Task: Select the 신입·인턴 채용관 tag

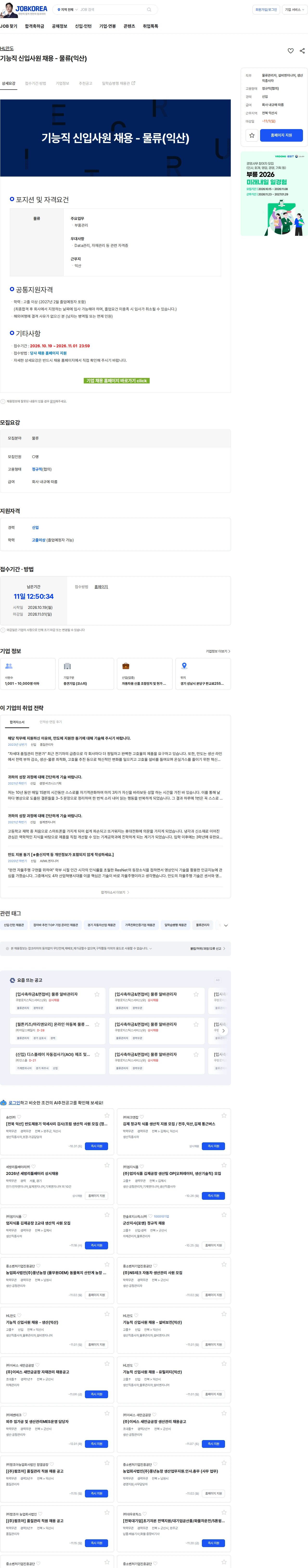Action: click(x=14, y=925)
